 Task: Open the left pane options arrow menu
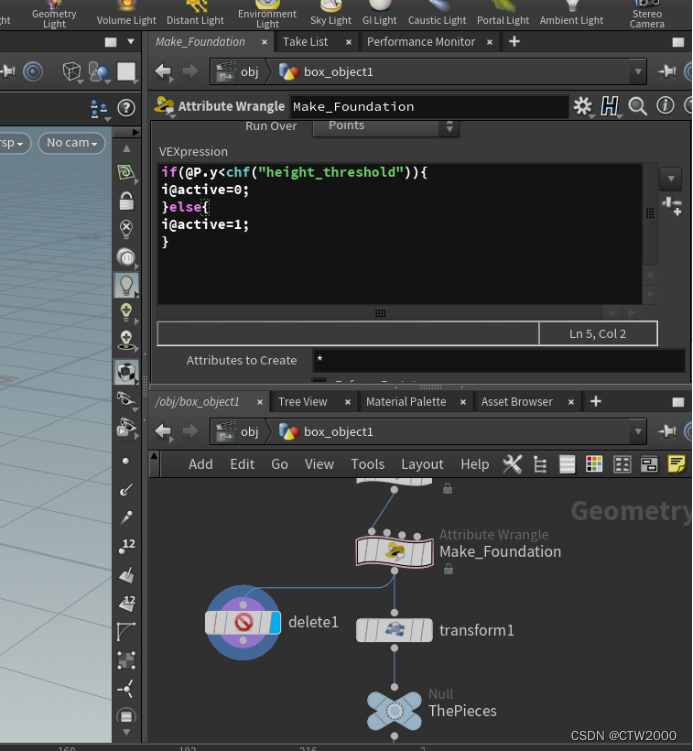coord(131,42)
